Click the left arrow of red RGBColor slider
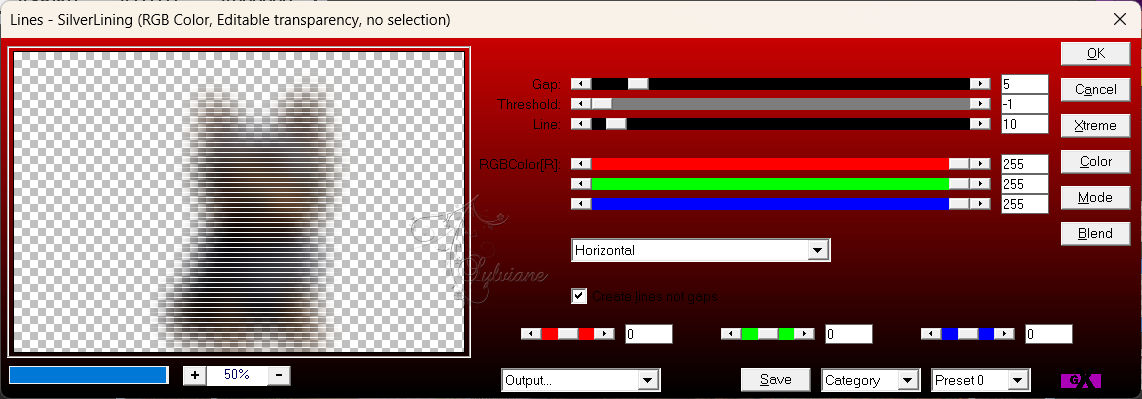The width and height of the screenshot is (1142, 399). click(581, 164)
